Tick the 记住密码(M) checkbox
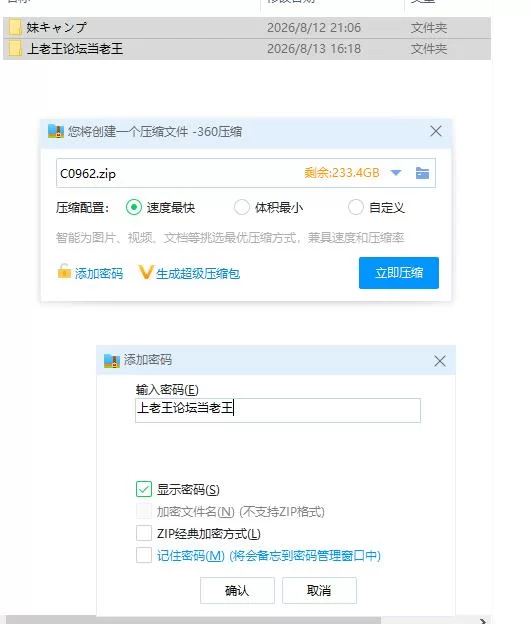 [x=144, y=555]
